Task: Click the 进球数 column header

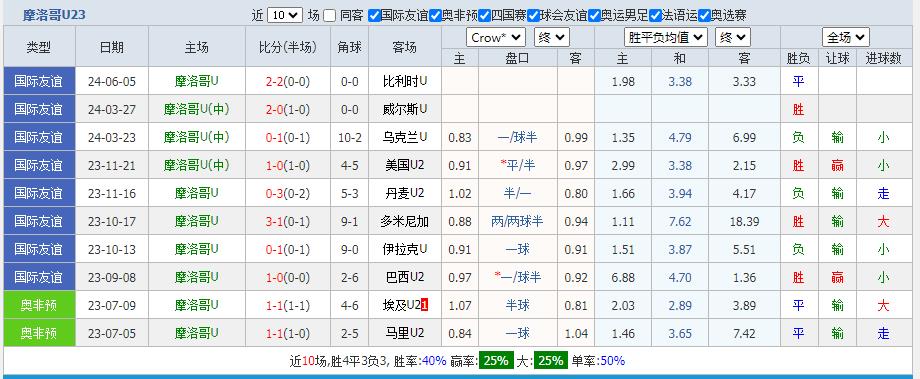Action: 883,58
